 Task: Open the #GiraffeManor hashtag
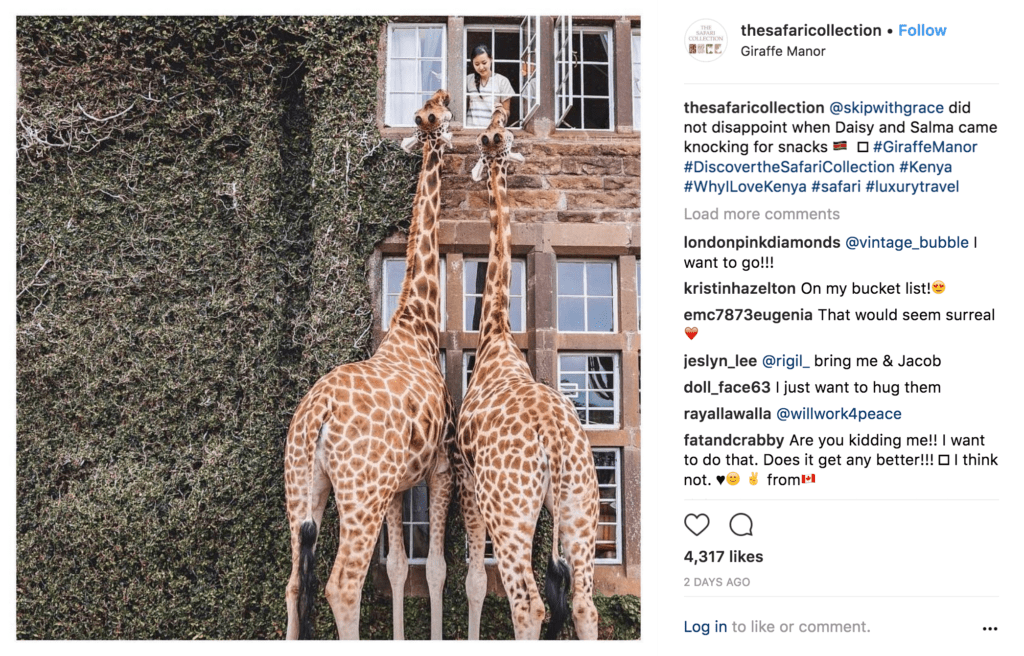(x=925, y=147)
